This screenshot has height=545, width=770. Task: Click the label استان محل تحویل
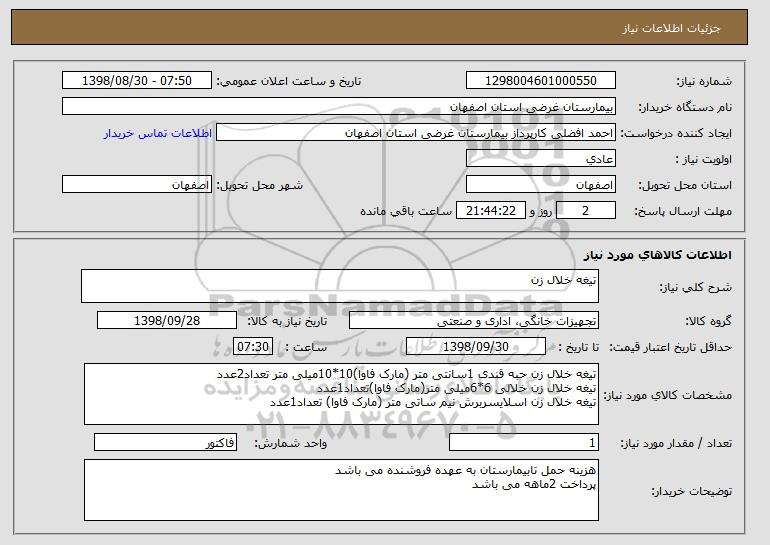click(x=685, y=185)
